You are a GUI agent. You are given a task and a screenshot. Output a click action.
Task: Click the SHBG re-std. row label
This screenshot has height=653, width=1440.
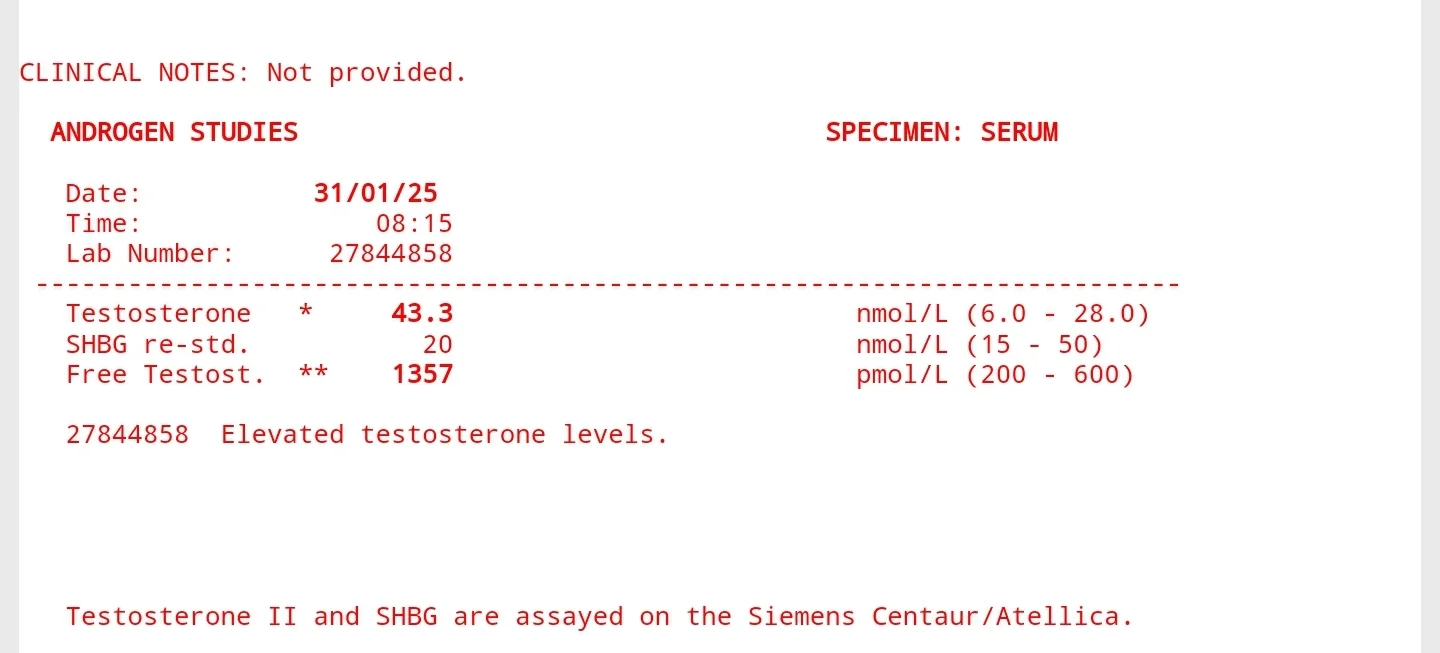(x=158, y=345)
